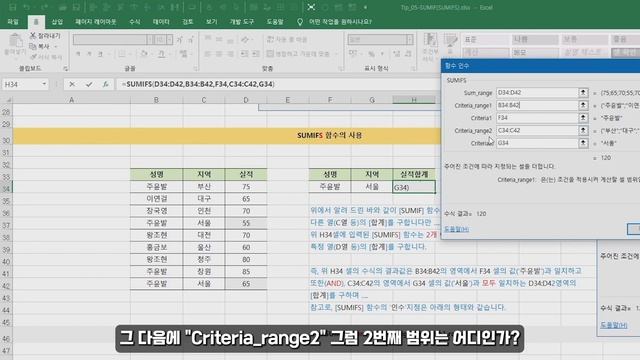This screenshot has height=360, width=640.
Task: Click the conditional formatting icon
Action: pos(430,47)
